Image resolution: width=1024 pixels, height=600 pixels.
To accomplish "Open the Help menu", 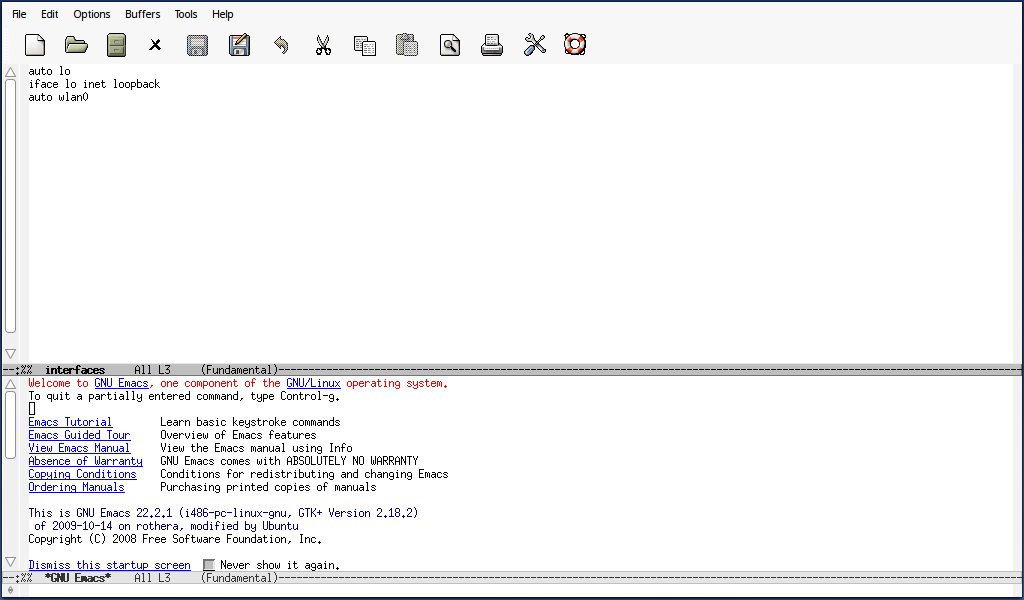I will pyautogui.click(x=223, y=14).
